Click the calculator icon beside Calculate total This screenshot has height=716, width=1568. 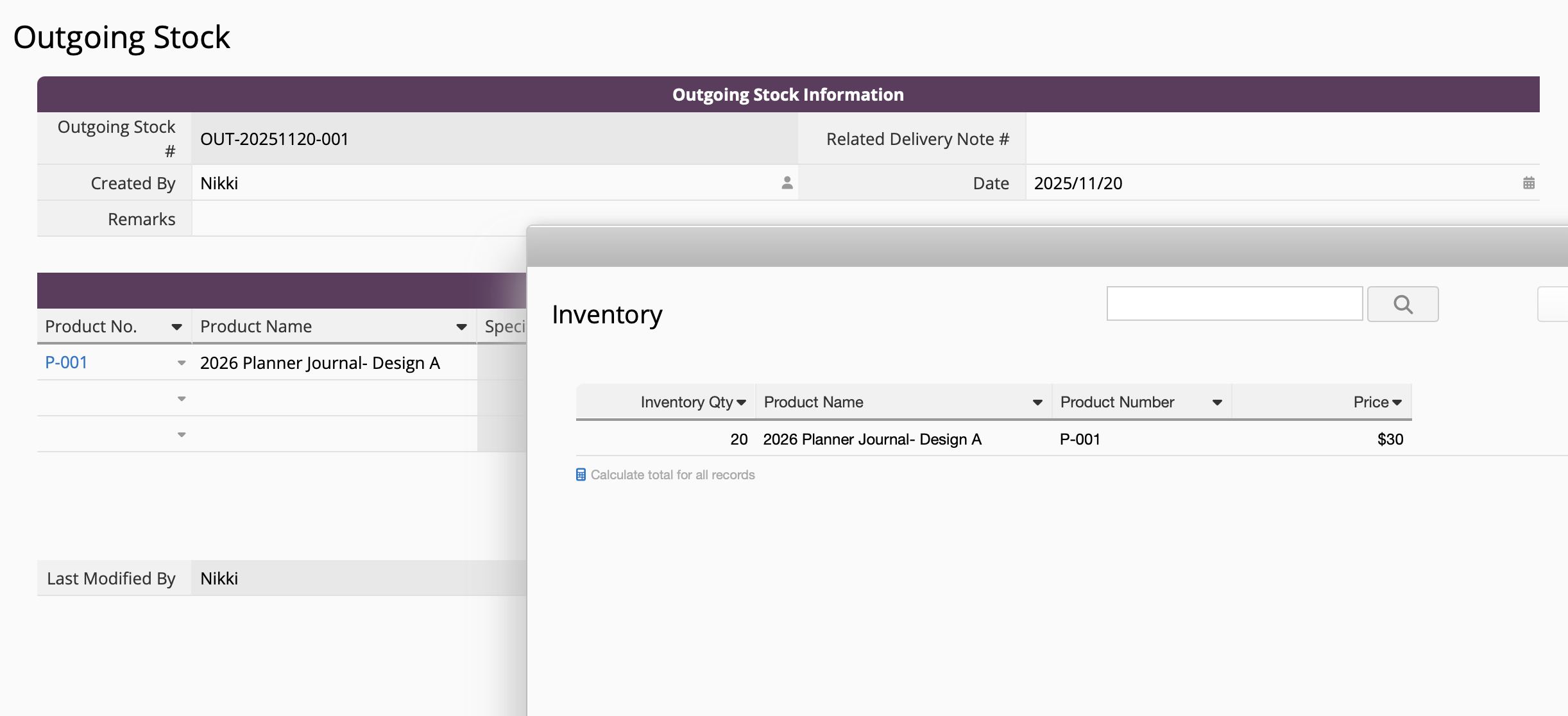point(581,475)
